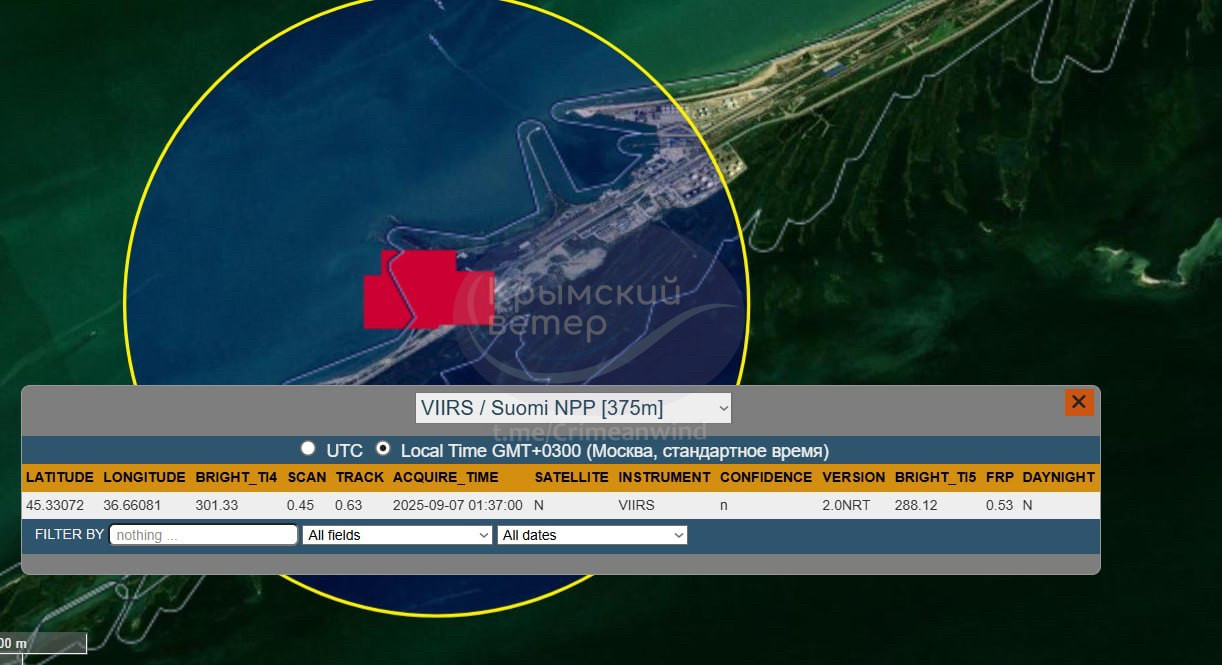Viewport: 1222px width, 665px height.
Task: Select the instrument cell VIIRS
Action: 637,505
